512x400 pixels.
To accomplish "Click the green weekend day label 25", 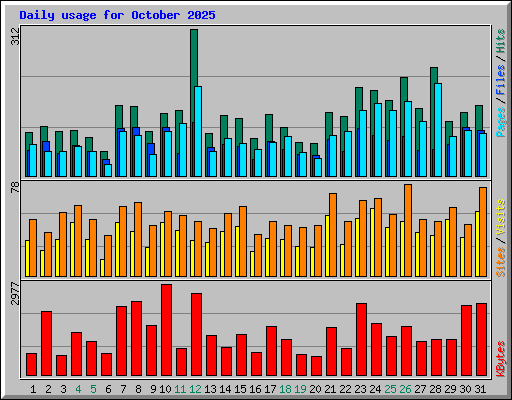I will (390, 389).
